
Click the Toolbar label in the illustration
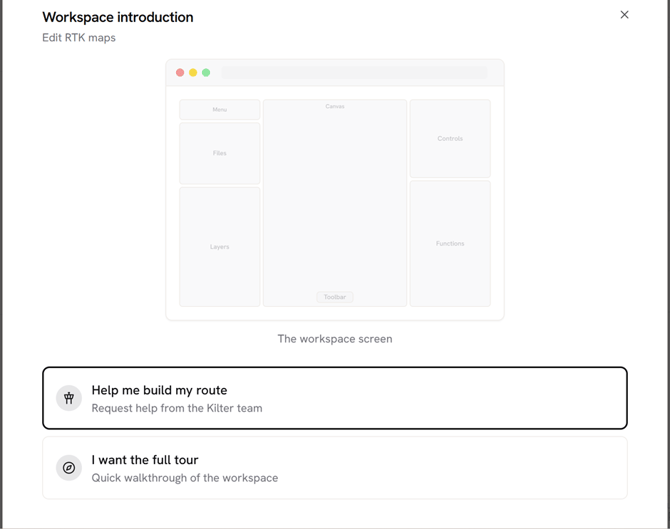click(x=335, y=297)
